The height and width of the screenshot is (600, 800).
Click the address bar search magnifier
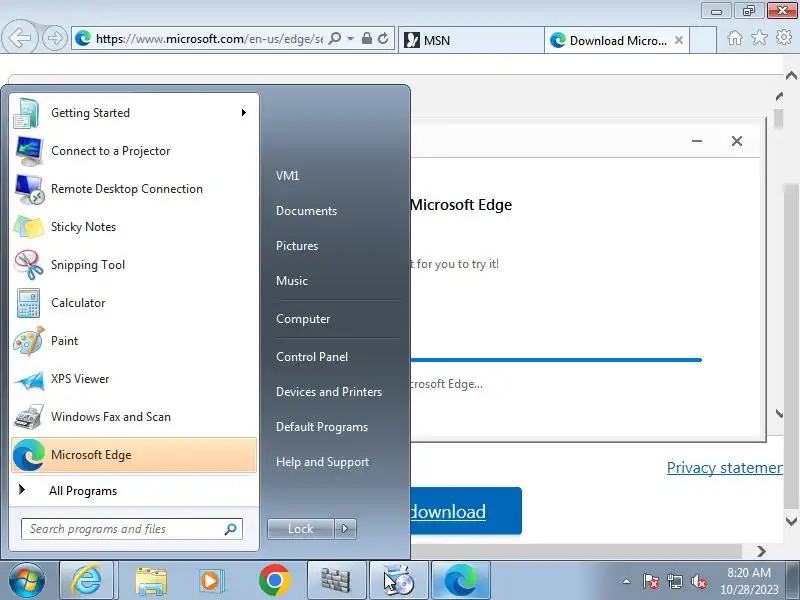tap(335, 39)
